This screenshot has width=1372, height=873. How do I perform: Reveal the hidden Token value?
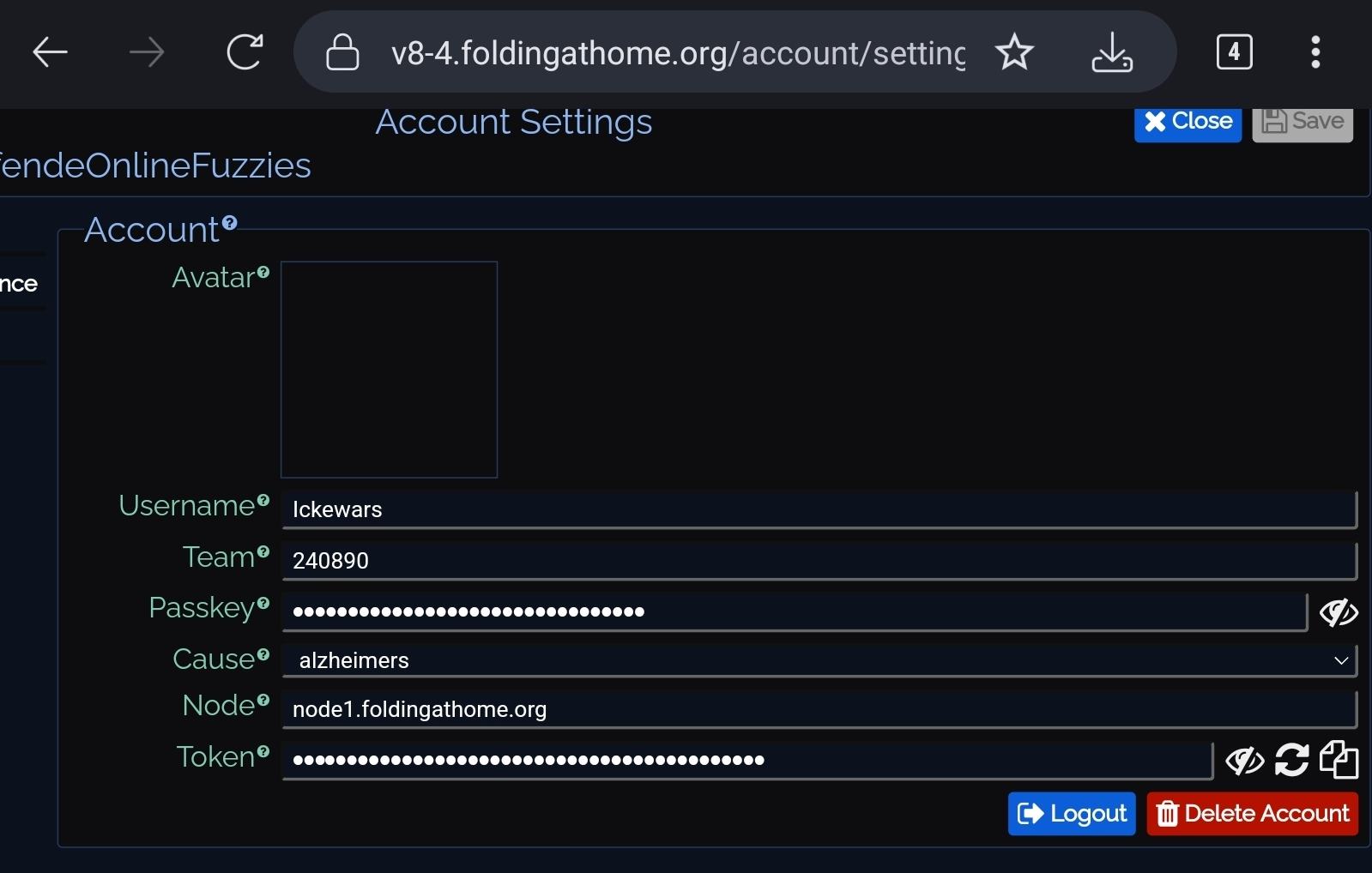point(1244,761)
